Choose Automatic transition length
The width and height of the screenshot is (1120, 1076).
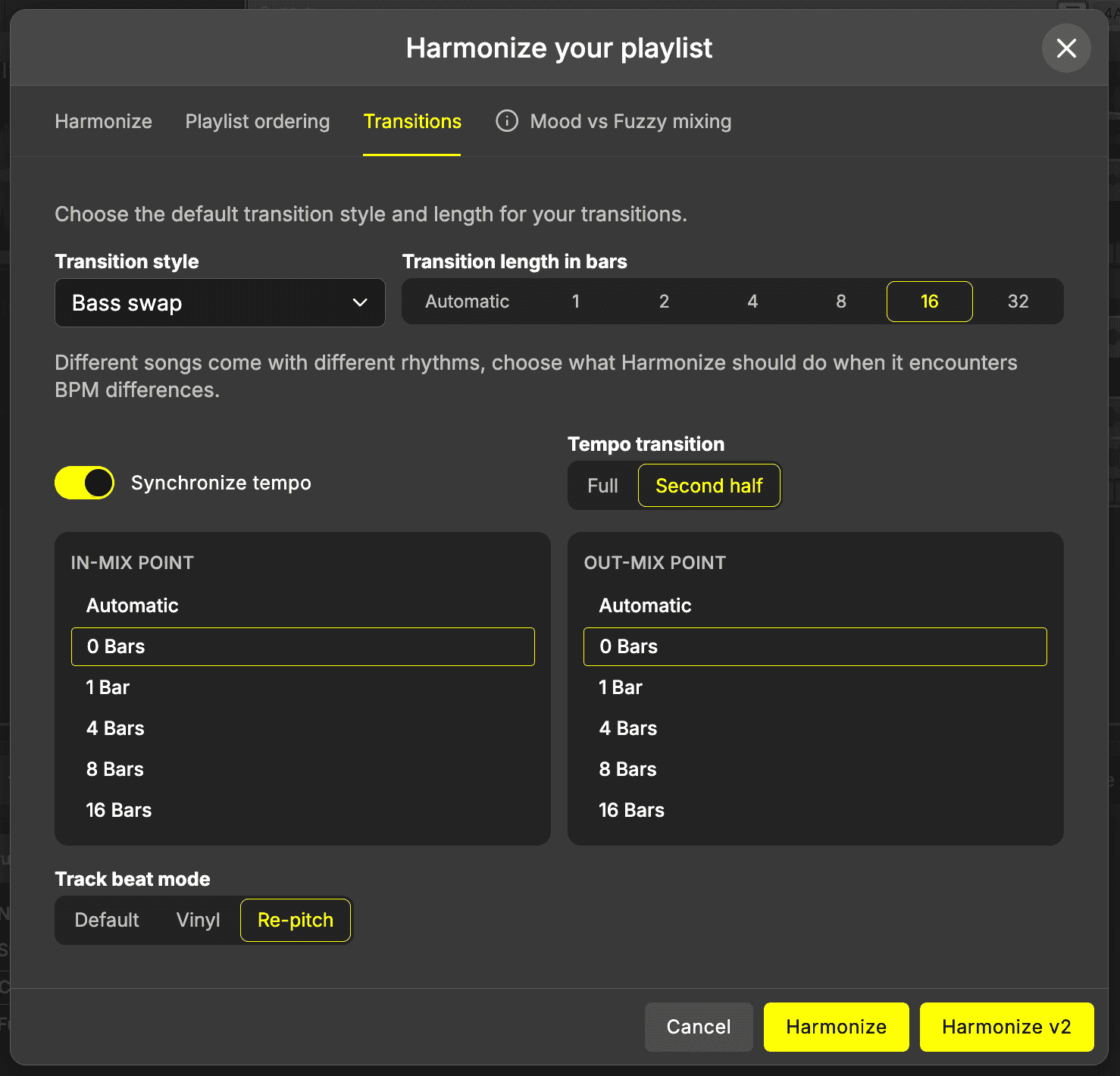click(x=467, y=302)
